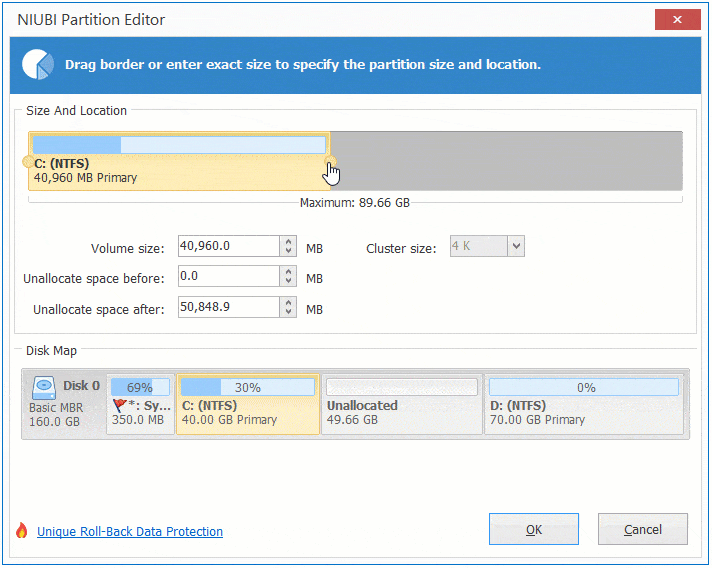Click the pie chart partition icon in header
This screenshot has width=712, height=568.
click(x=38, y=64)
